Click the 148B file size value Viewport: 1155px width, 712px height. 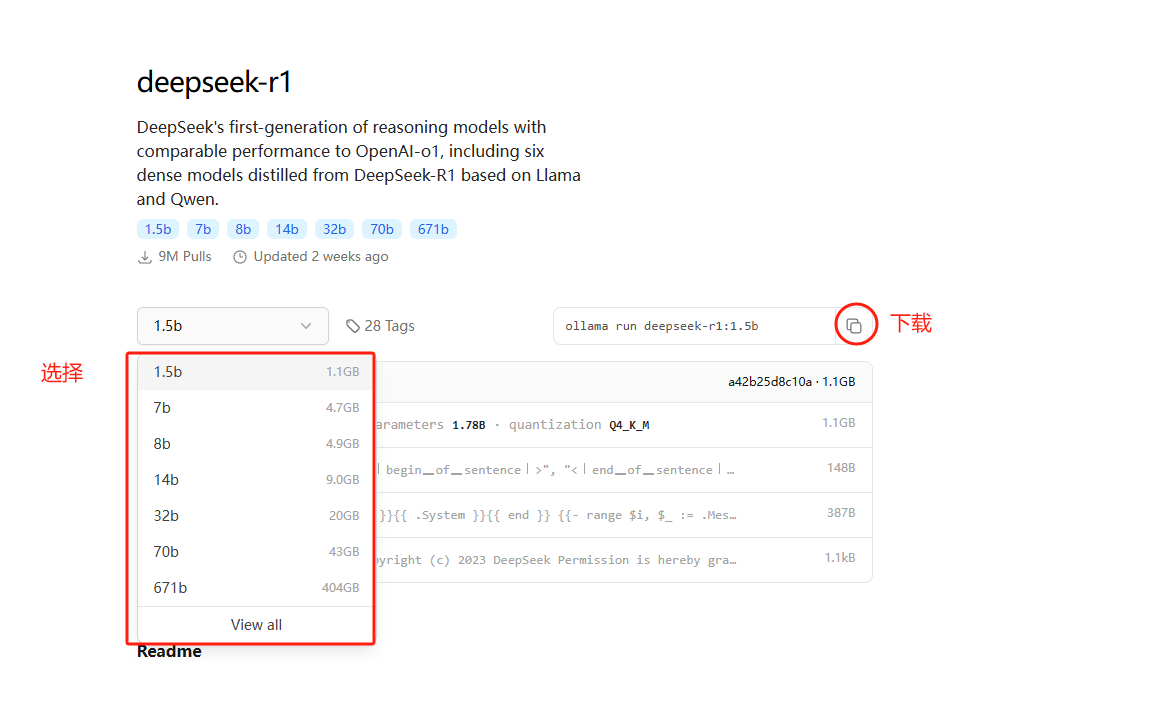(x=840, y=468)
